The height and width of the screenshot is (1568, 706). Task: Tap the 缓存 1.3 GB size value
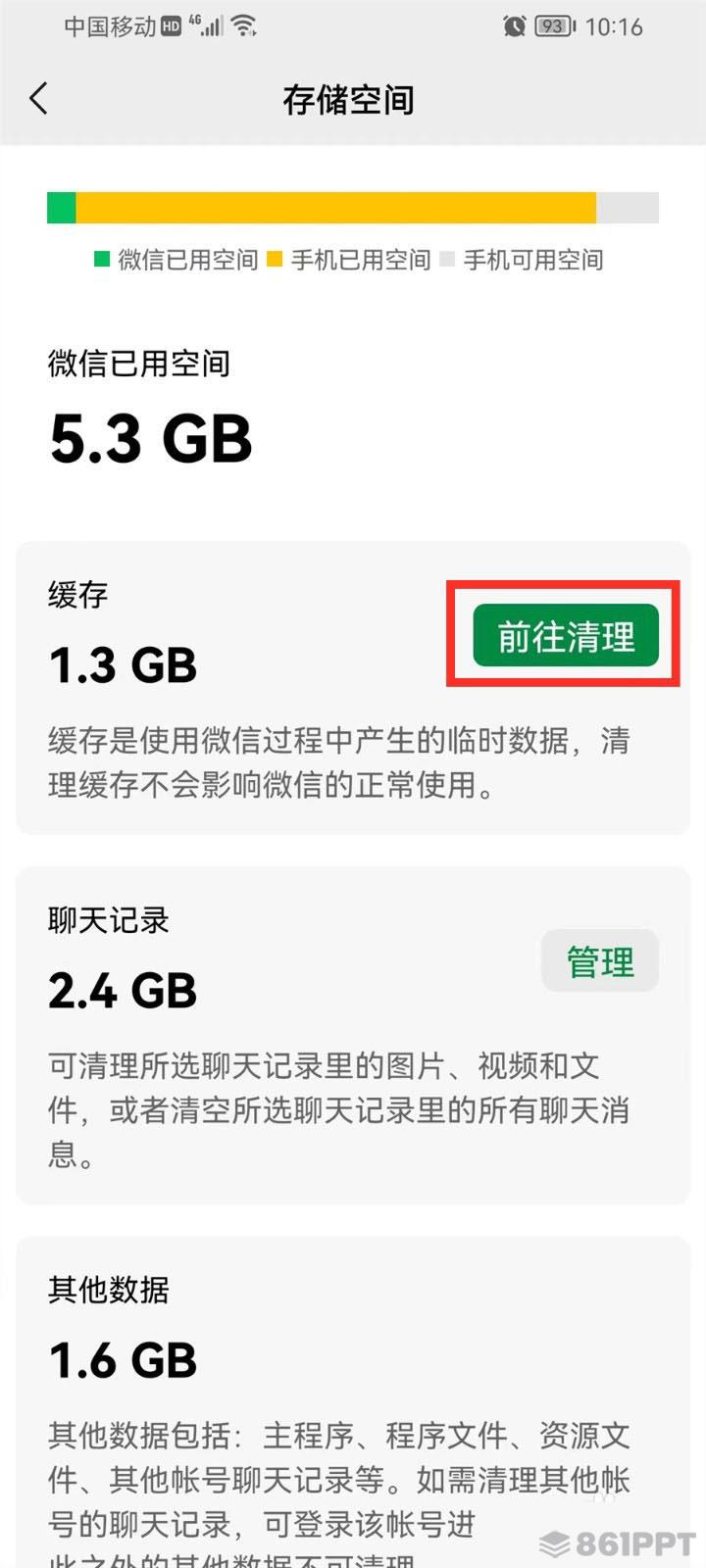[x=123, y=665]
